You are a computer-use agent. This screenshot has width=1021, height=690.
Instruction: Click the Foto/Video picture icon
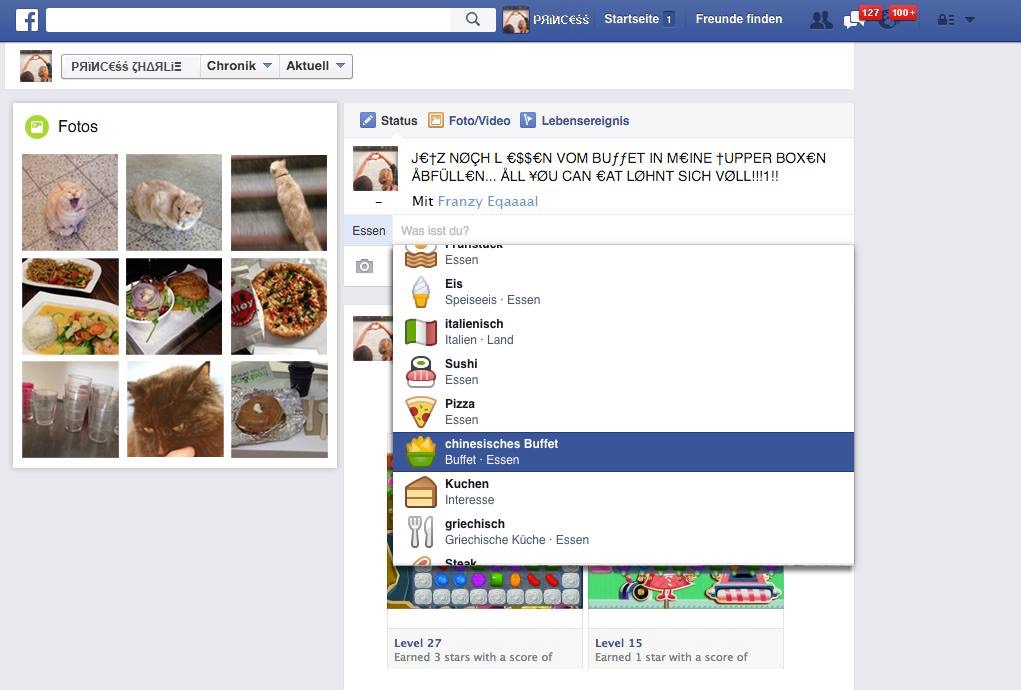[436, 120]
